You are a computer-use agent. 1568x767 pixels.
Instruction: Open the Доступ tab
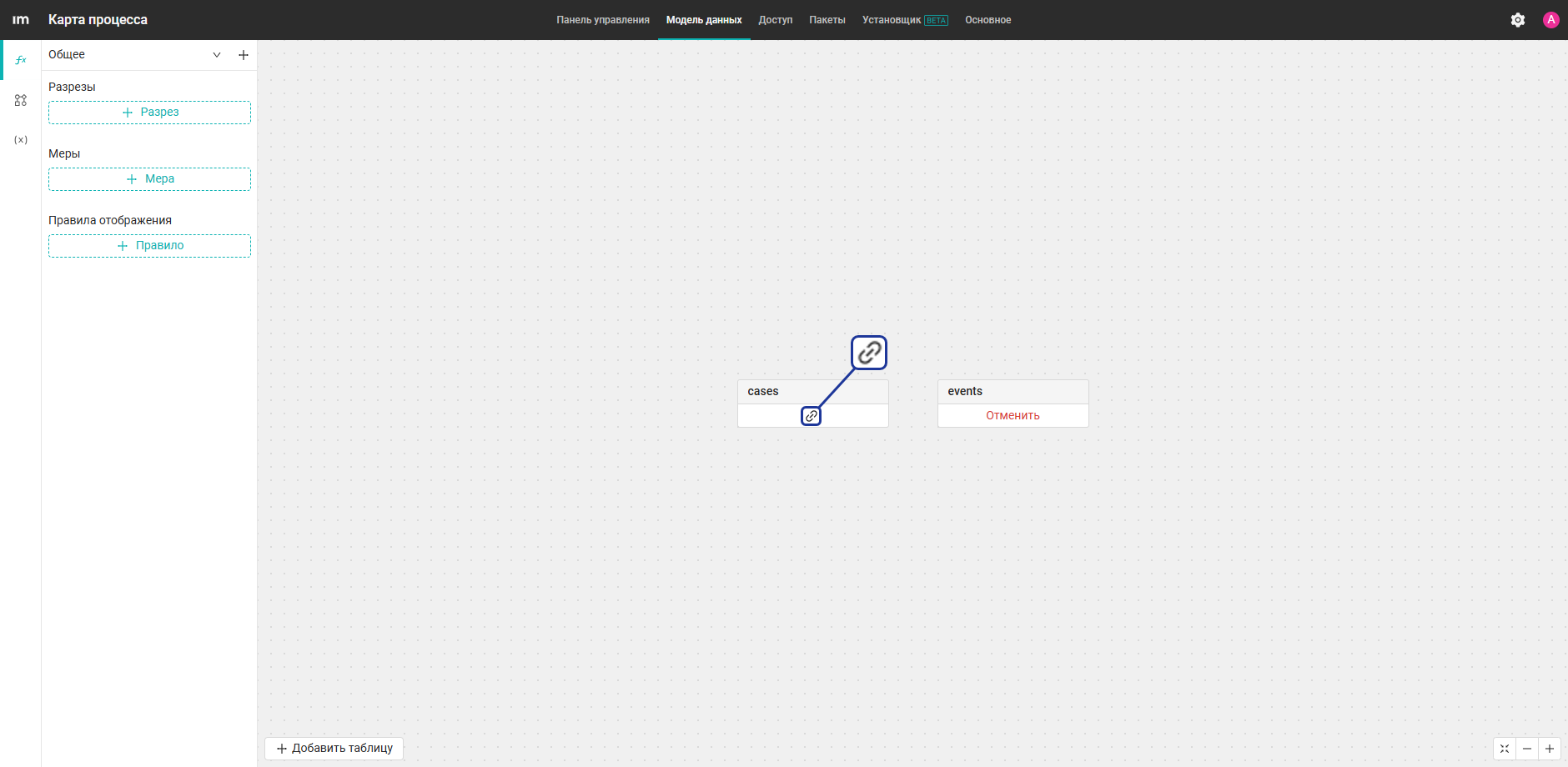pos(776,20)
